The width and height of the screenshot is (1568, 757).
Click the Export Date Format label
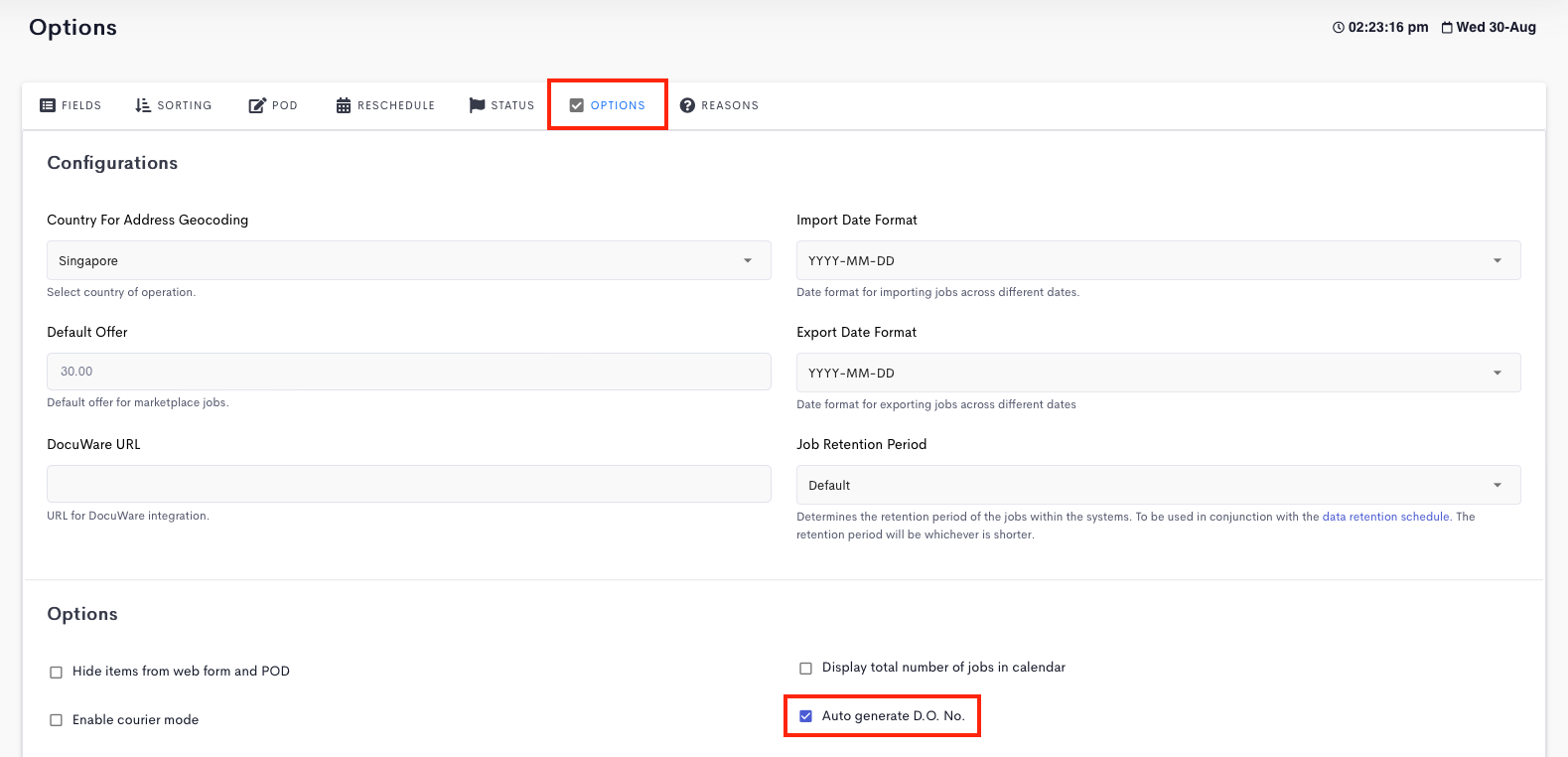coord(857,332)
